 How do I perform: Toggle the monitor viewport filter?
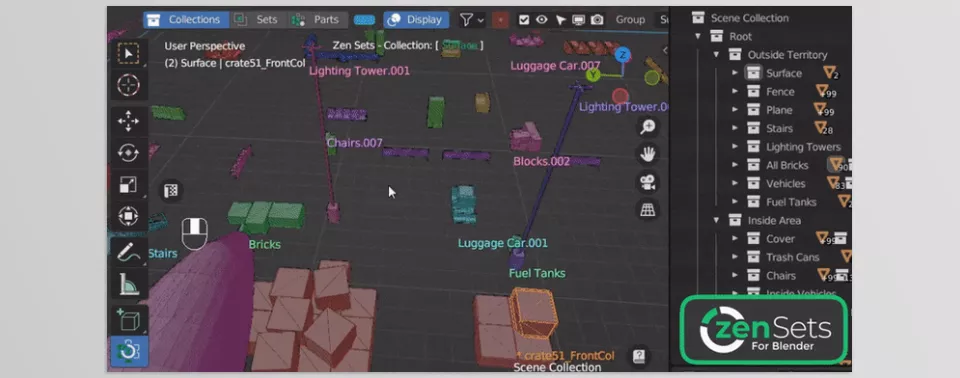tap(579, 20)
